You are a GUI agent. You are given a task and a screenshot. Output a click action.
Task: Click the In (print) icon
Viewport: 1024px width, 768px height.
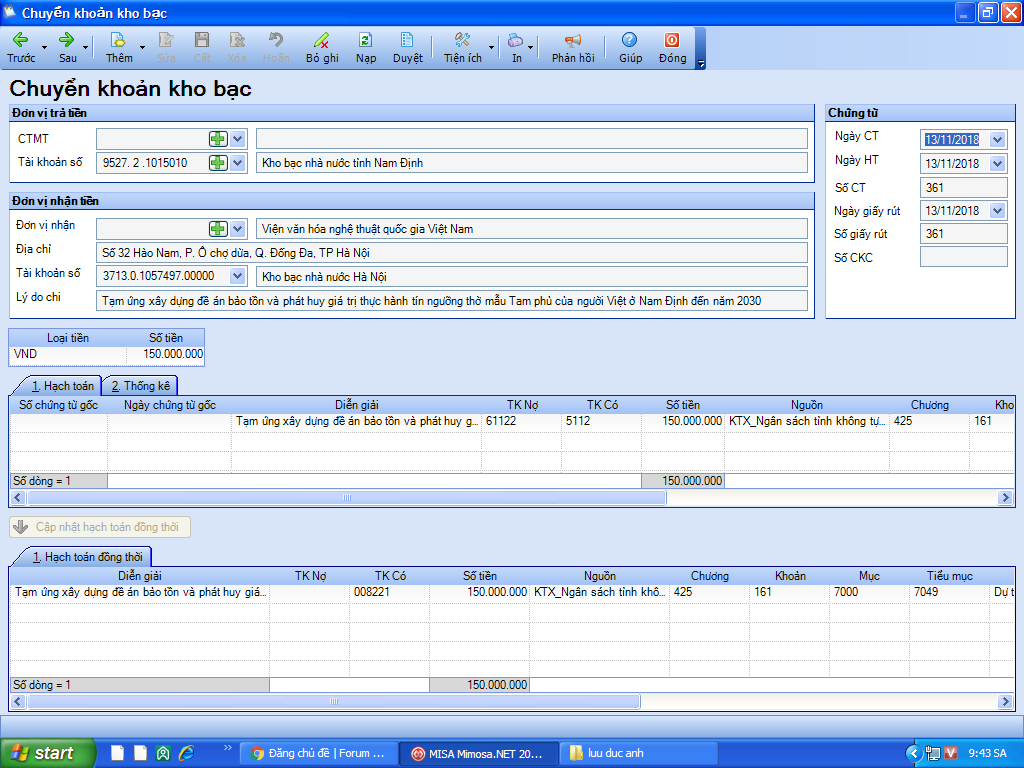pos(516,40)
